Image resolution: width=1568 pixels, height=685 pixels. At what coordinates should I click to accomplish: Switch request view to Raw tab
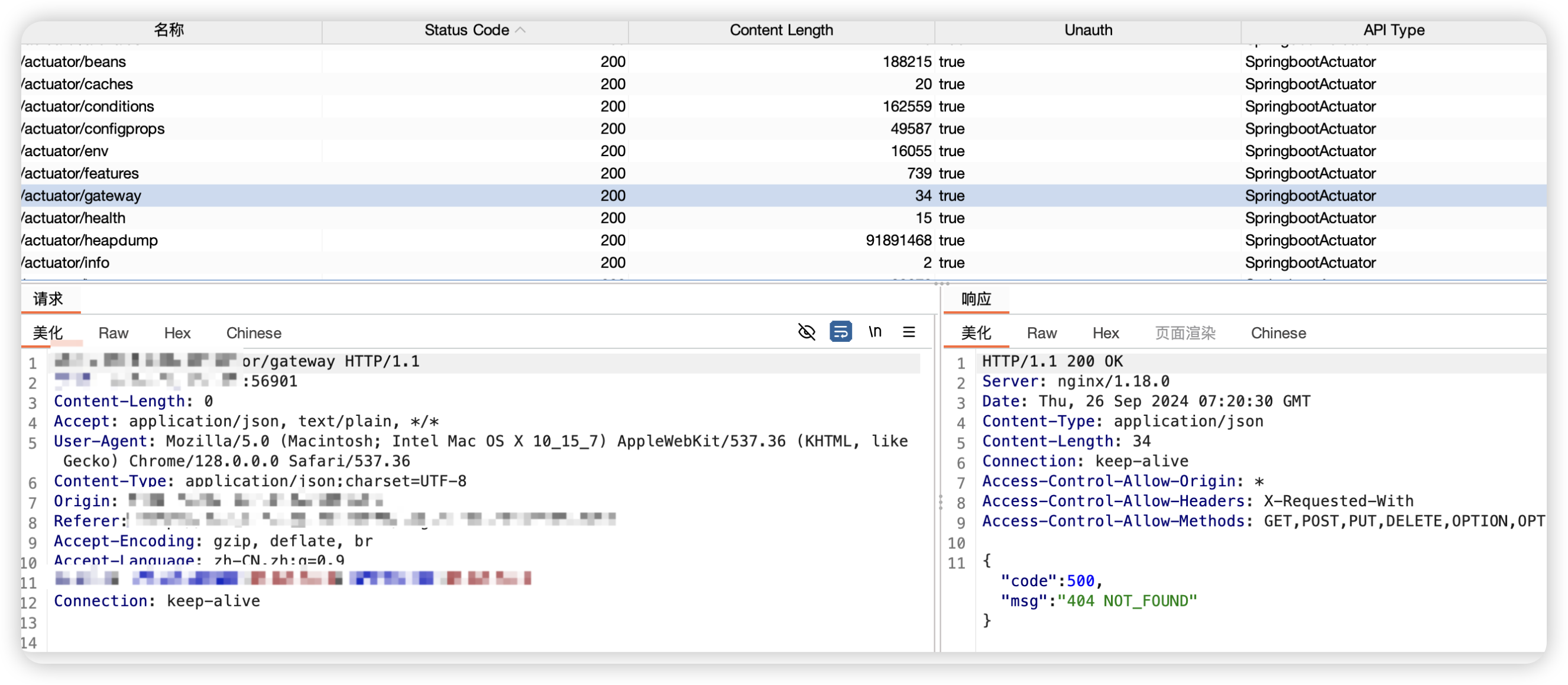[113, 334]
